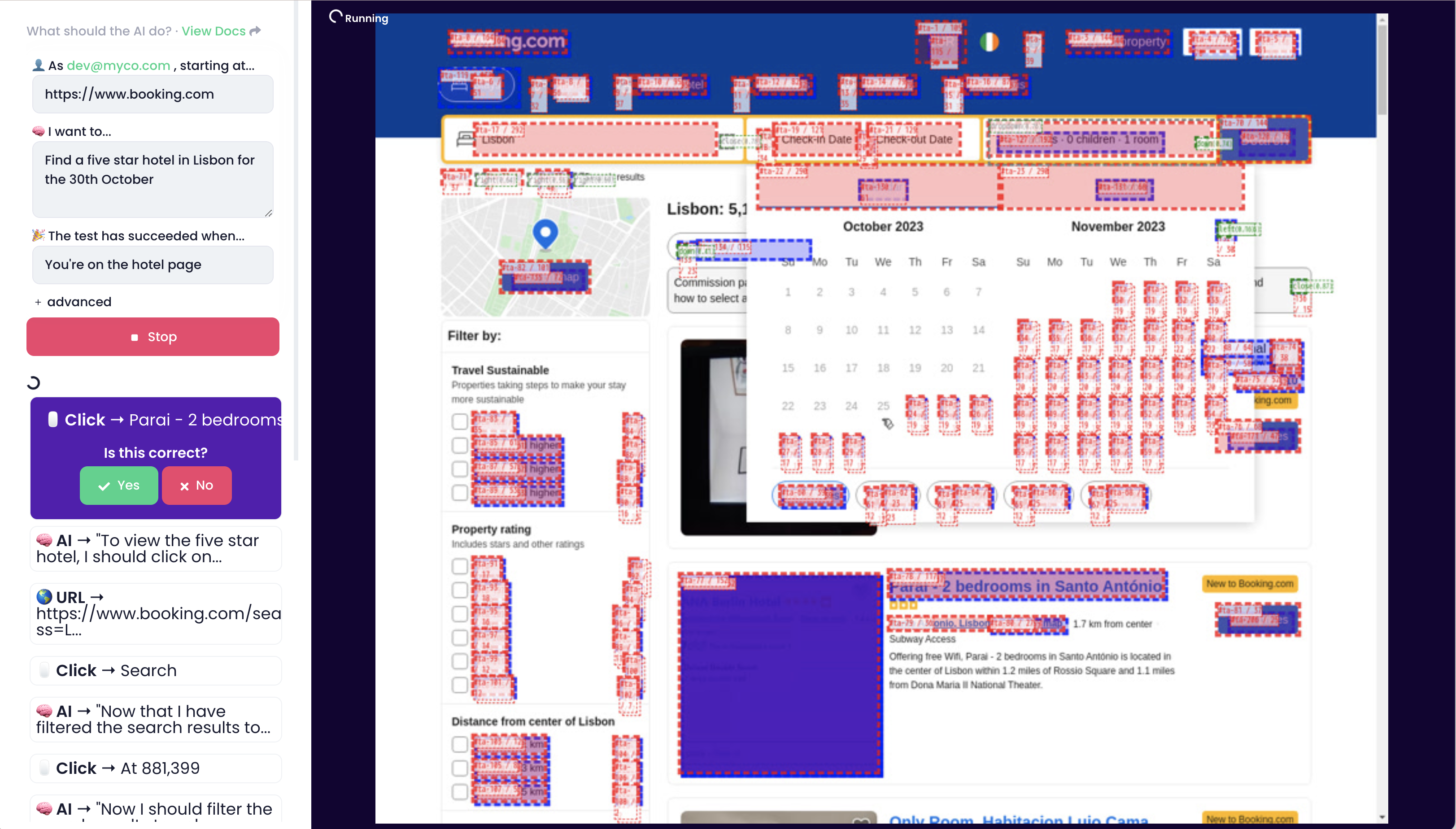Open the Check-in Date picker

(x=816, y=139)
